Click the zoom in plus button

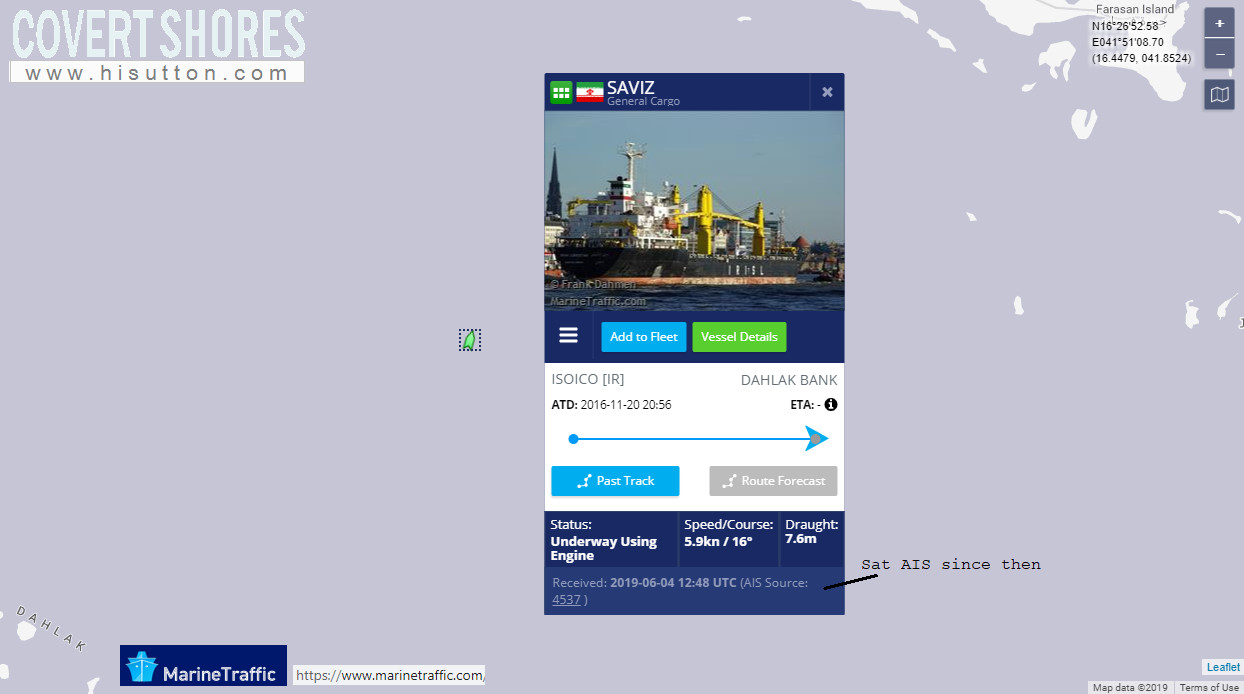(1219, 23)
